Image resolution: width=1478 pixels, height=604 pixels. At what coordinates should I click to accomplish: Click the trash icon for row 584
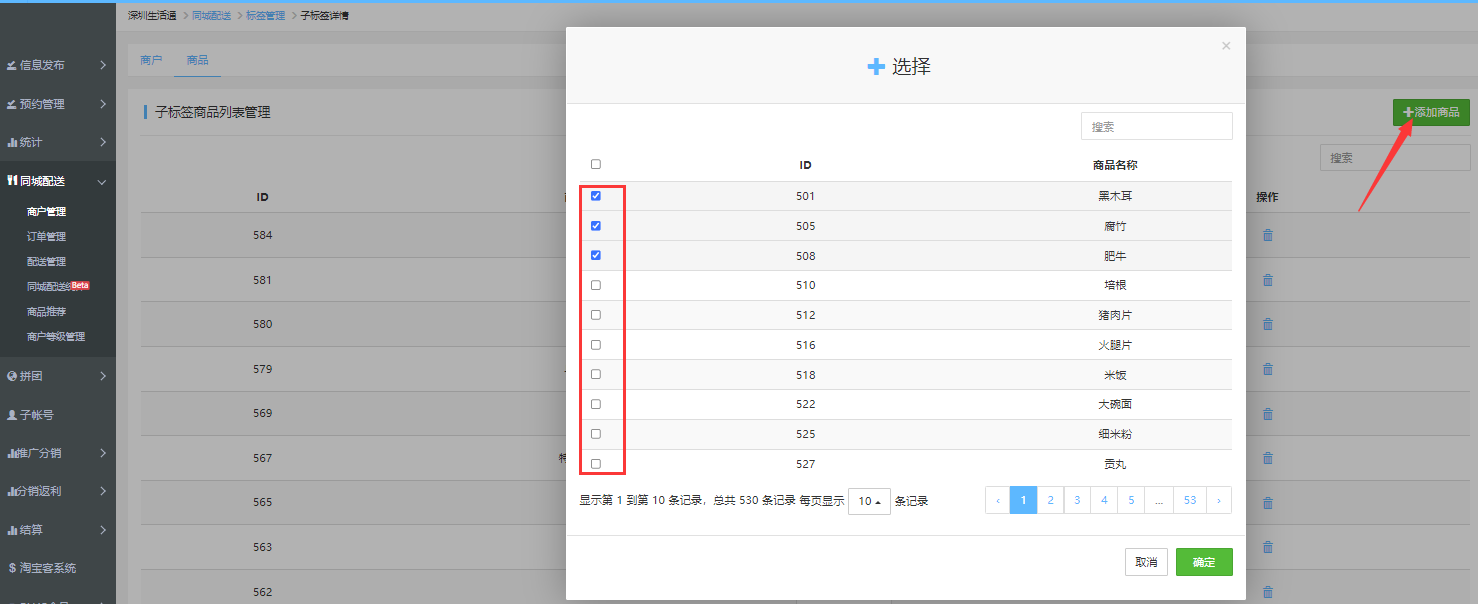click(1268, 236)
